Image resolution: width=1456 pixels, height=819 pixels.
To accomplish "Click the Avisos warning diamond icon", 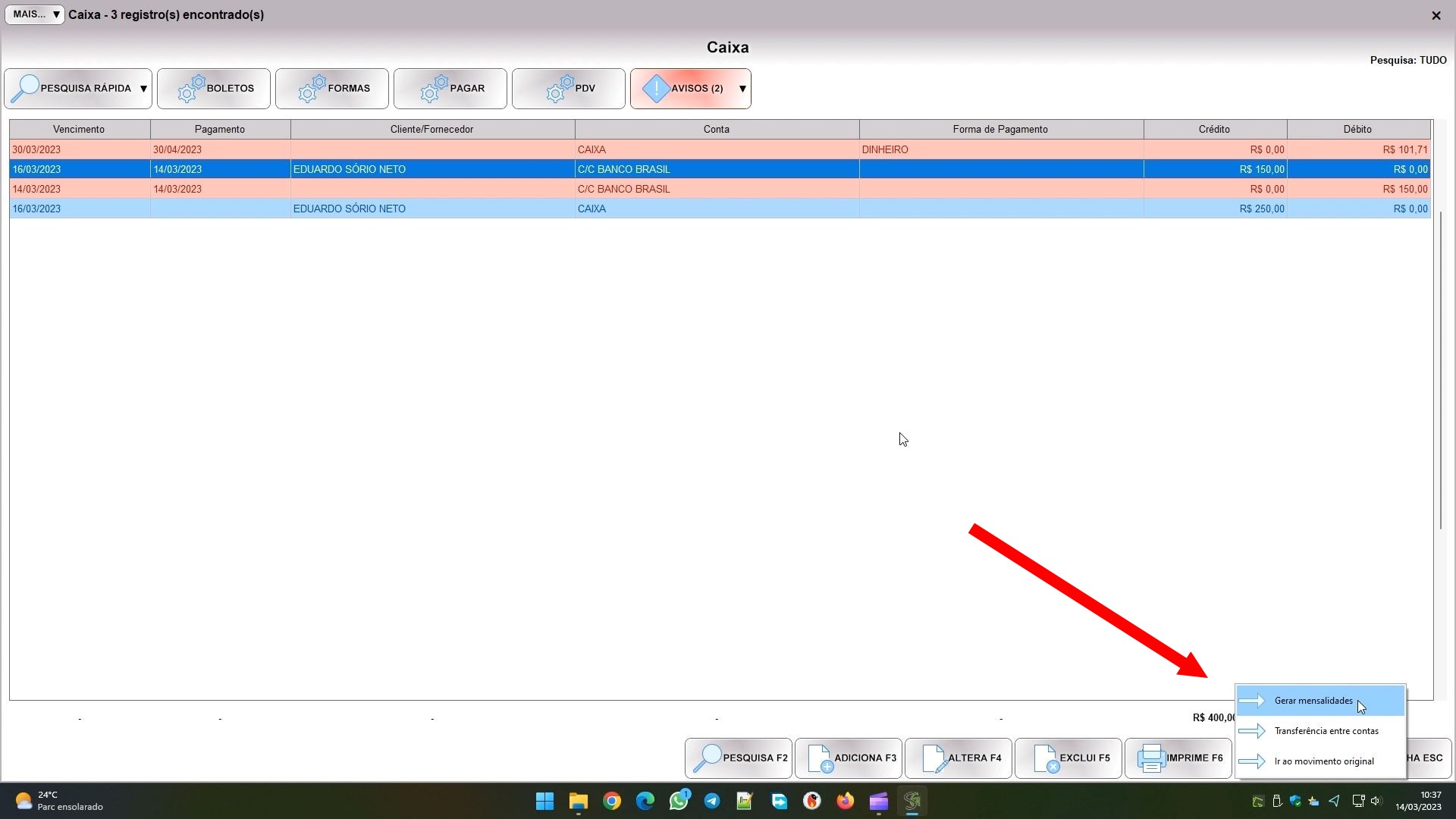I will point(656,89).
